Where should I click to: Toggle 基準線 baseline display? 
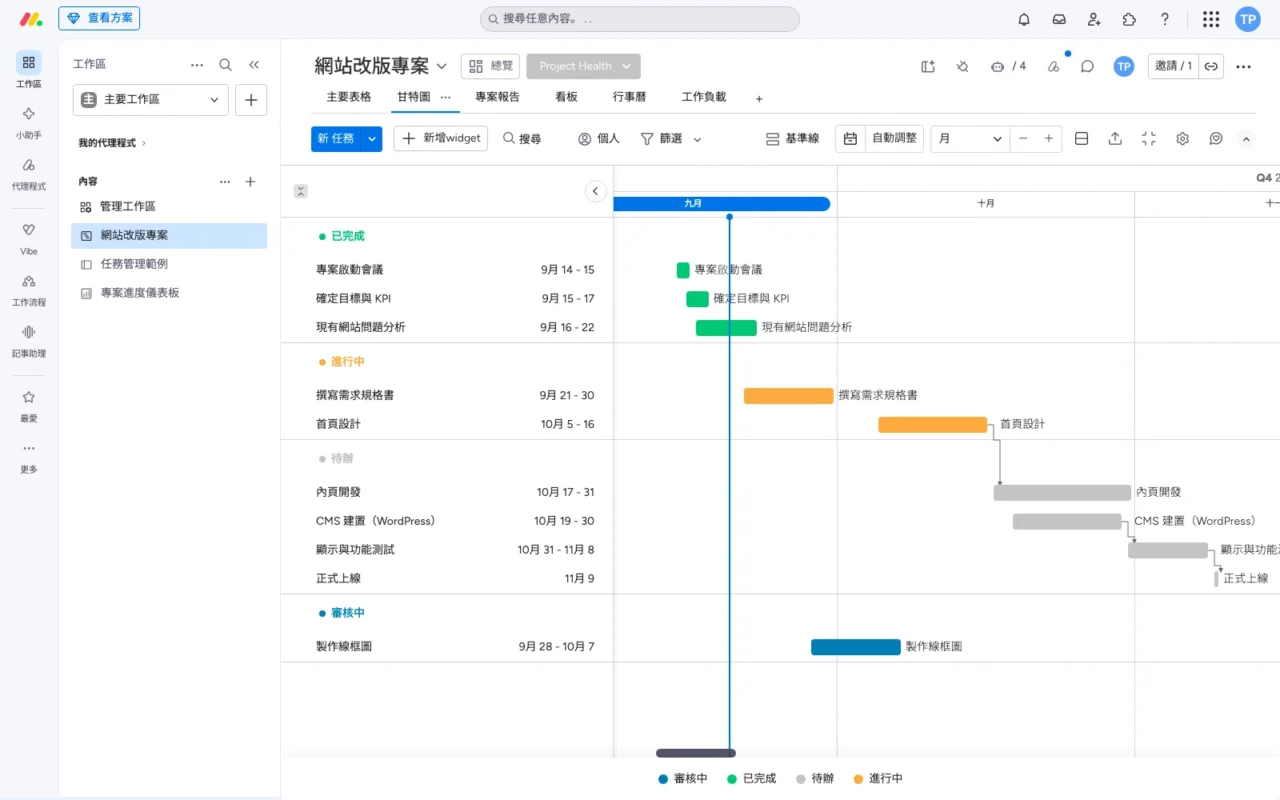[792, 139]
